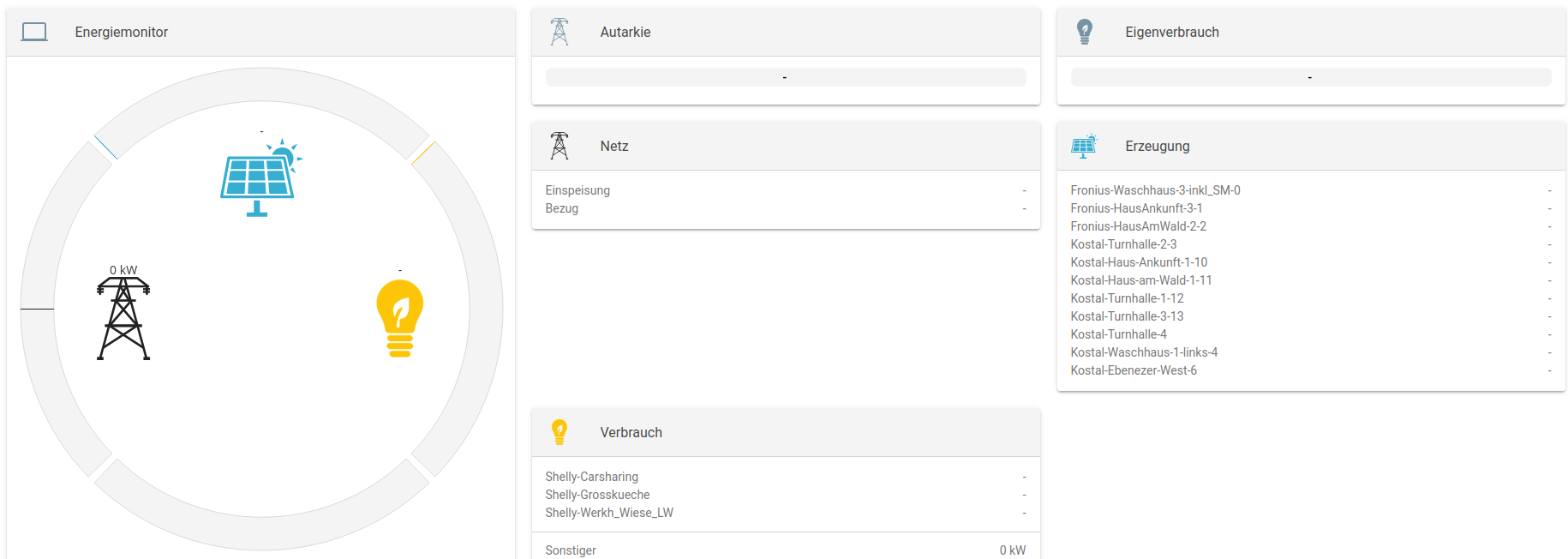1568x559 pixels.
Task: Click the yellow bulb icon beside Verbrauch
Action: pyautogui.click(x=560, y=432)
